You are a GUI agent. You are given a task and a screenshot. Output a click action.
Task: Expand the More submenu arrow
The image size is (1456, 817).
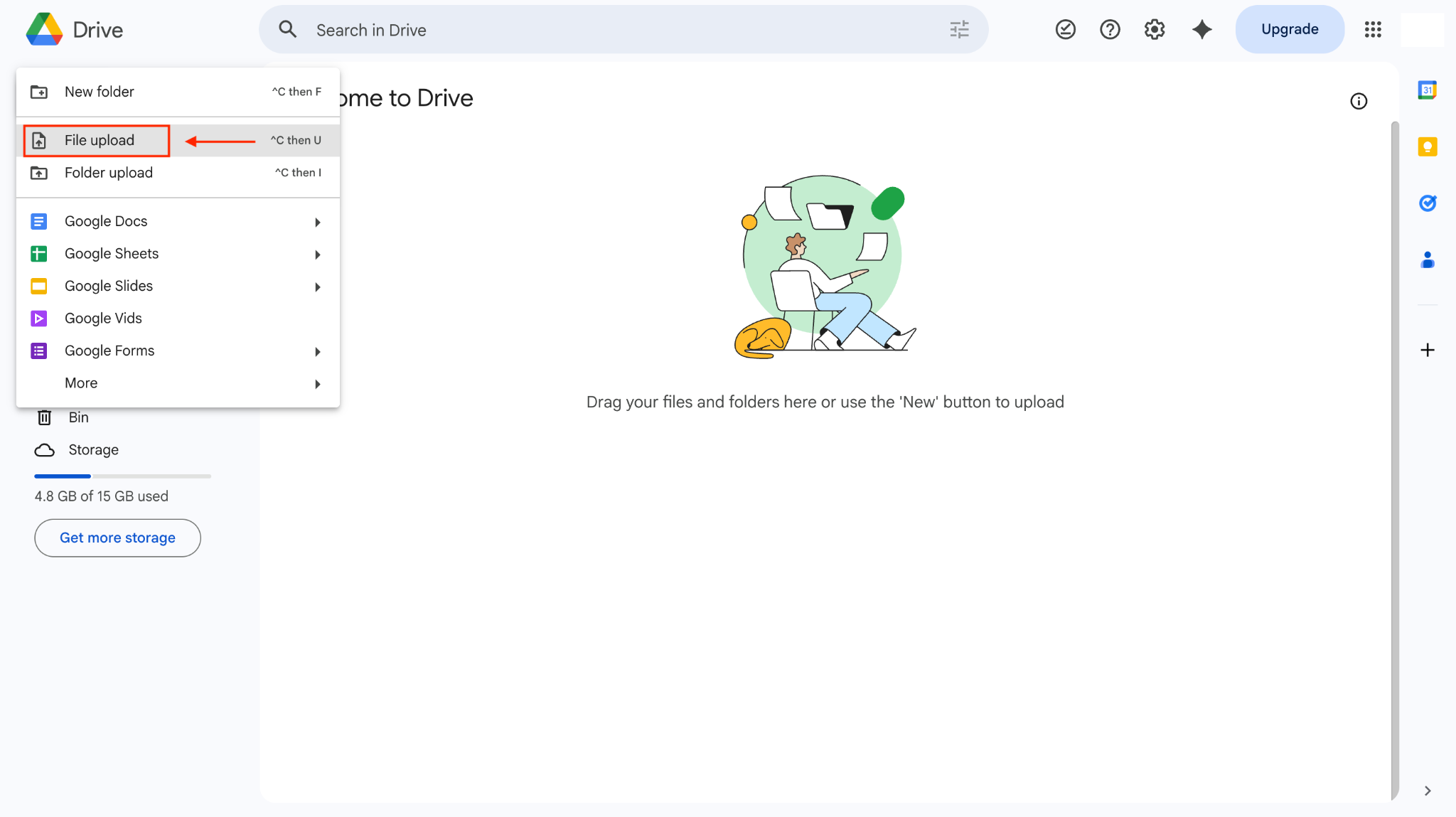(x=318, y=384)
